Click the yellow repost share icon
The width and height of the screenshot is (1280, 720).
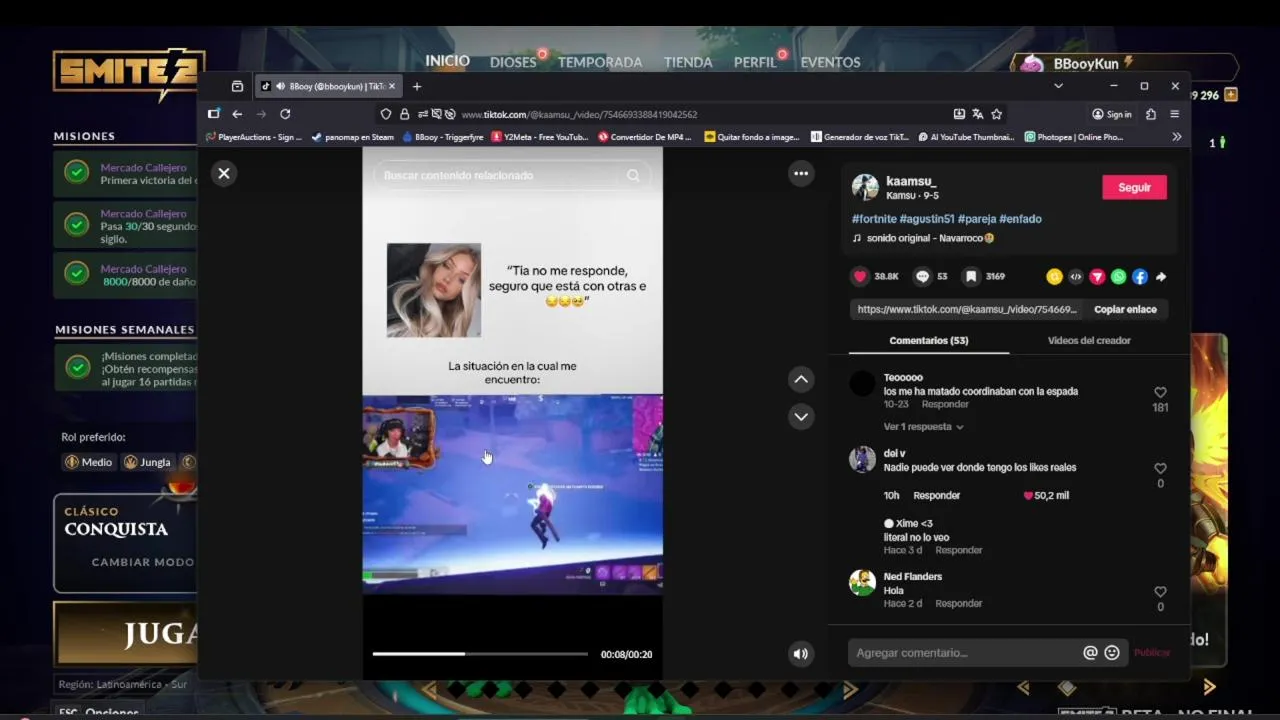(x=1054, y=277)
